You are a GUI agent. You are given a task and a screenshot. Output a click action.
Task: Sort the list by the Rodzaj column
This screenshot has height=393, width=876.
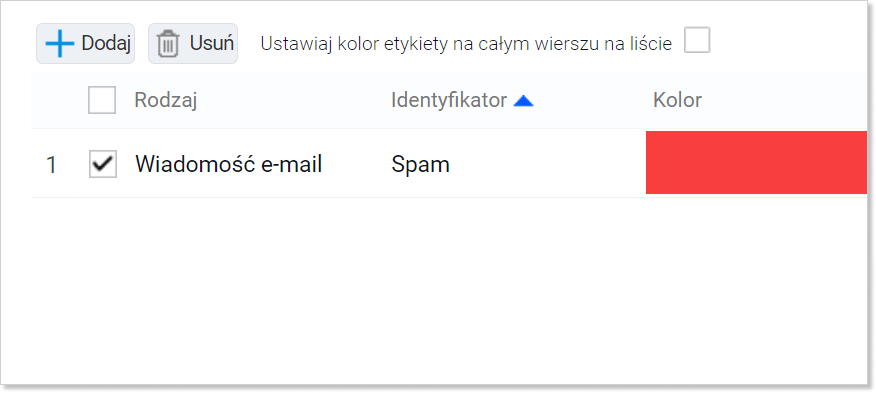tap(165, 101)
